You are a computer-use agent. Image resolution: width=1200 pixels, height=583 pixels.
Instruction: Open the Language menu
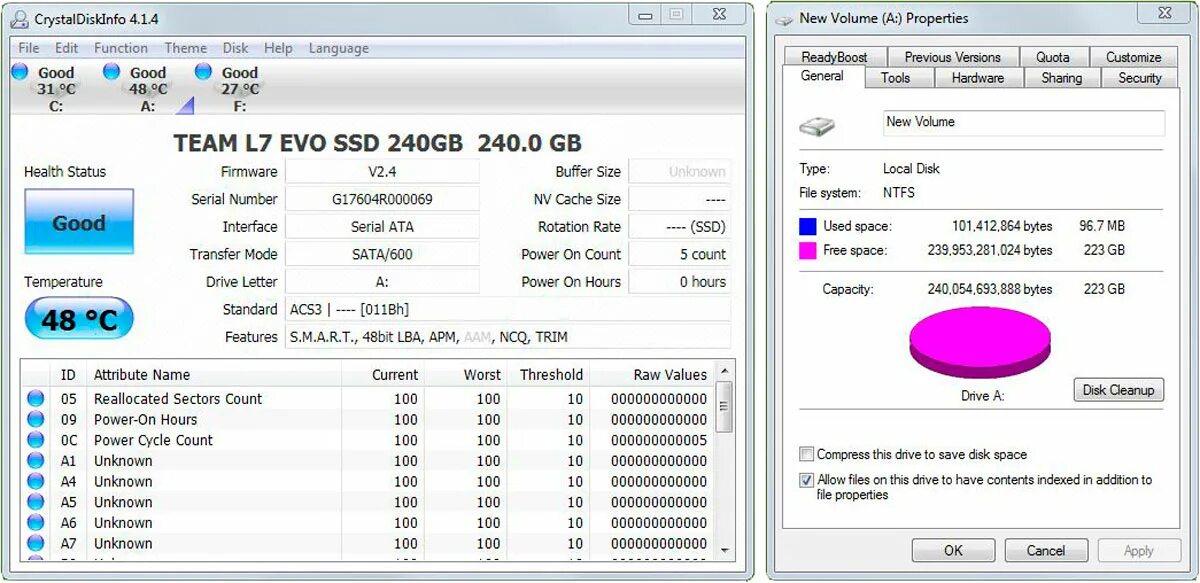[x=338, y=48]
